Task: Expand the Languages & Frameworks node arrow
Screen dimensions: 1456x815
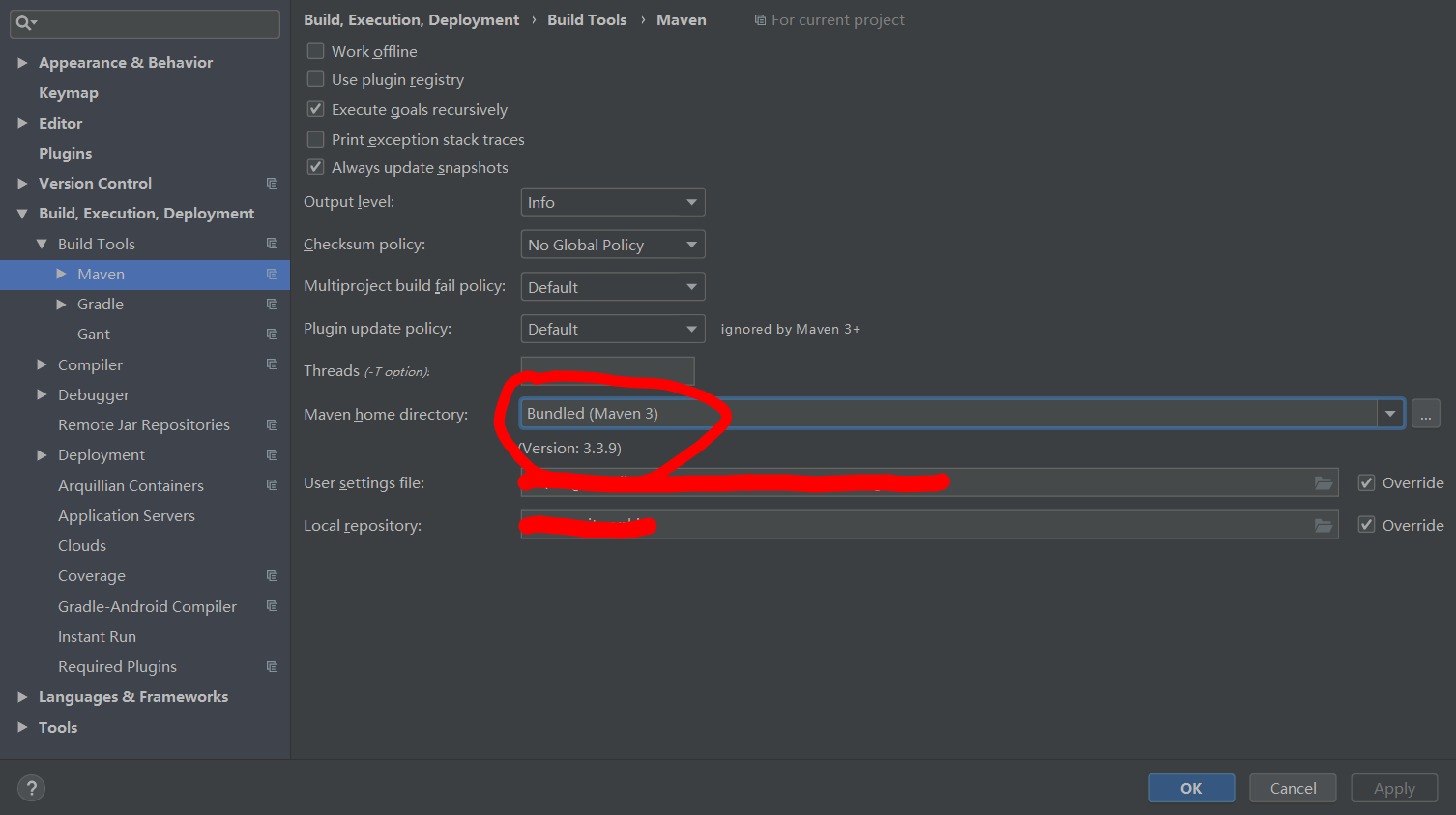Action: tap(22, 697)
